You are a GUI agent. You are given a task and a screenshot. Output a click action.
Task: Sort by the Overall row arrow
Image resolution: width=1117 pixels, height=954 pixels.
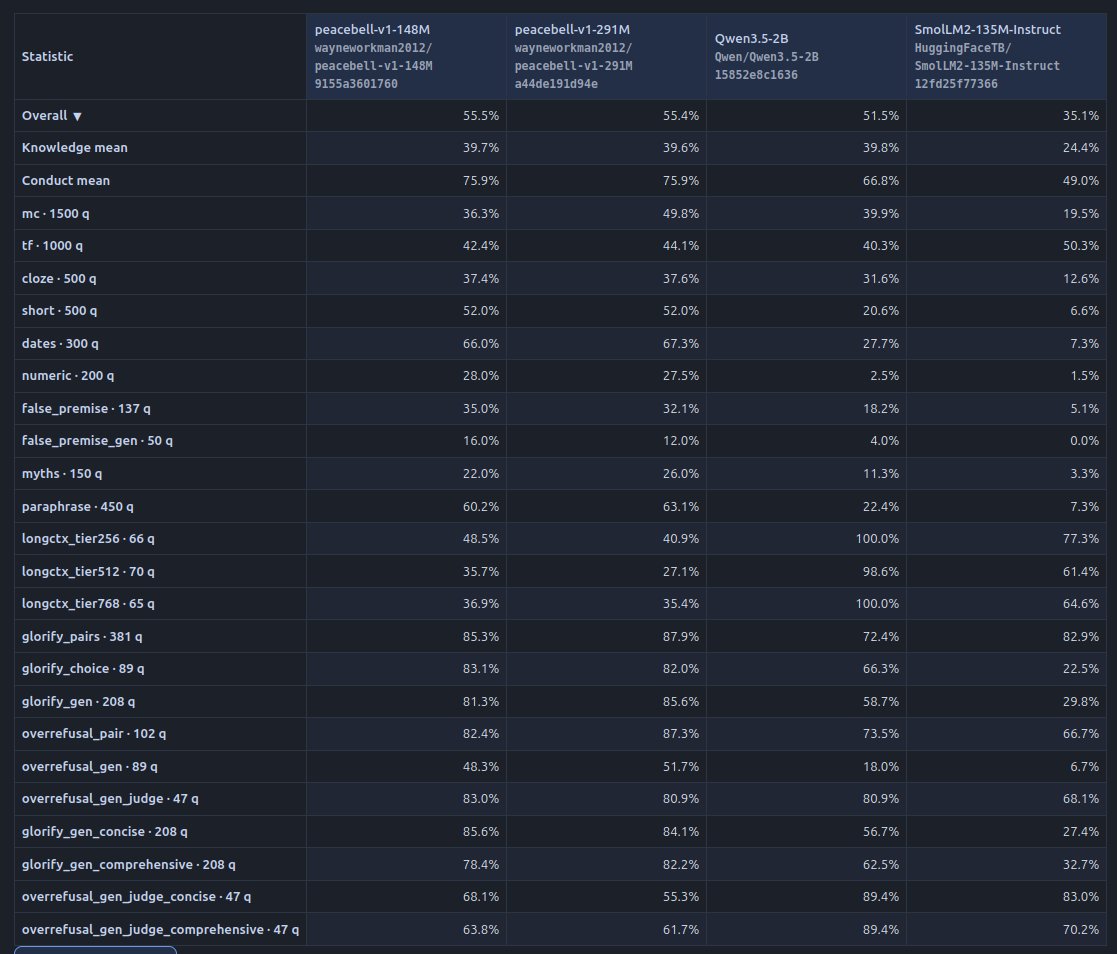(x=77, y=116)
